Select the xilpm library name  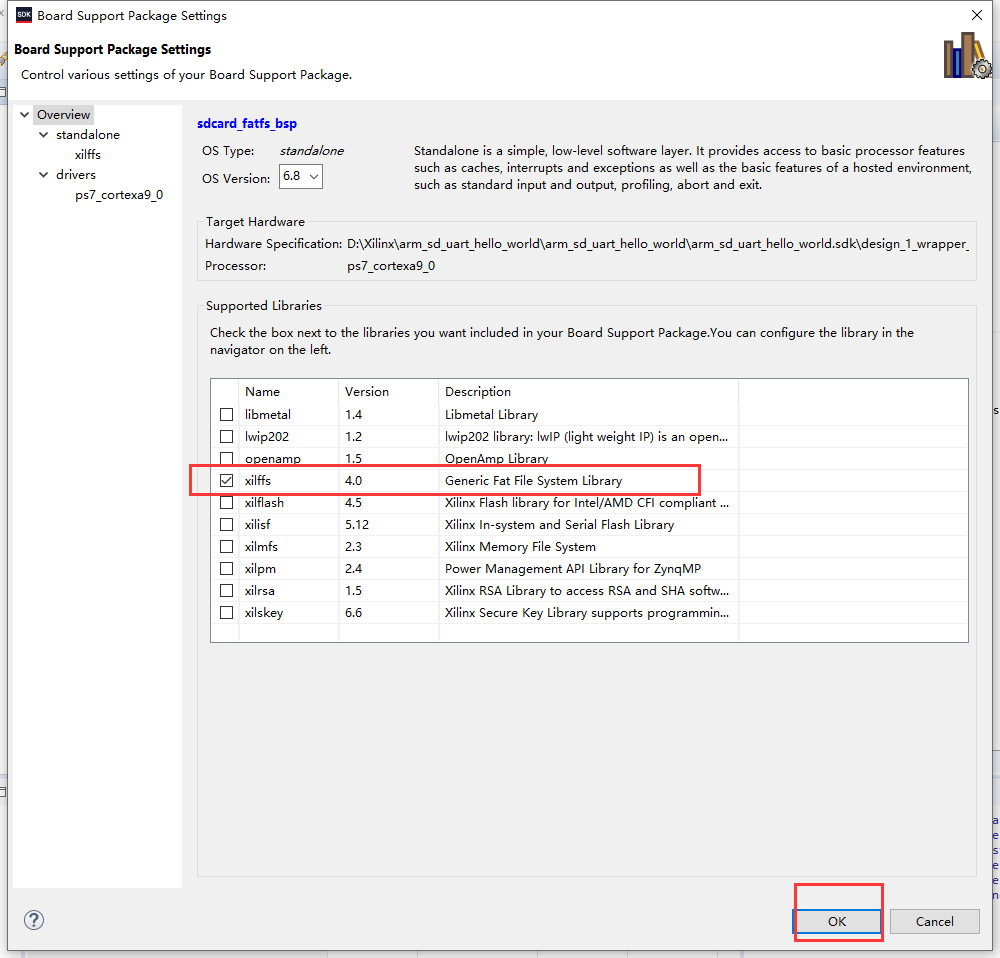coord(260,568)
